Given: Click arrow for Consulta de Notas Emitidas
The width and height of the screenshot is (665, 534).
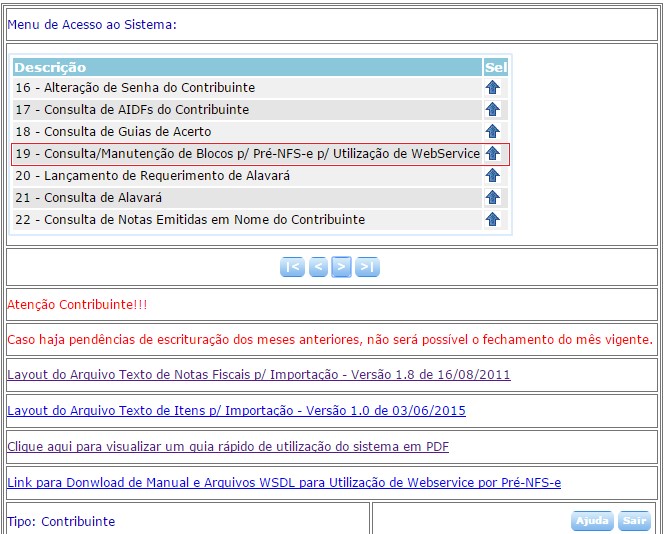Looking at the screenshot, I should pyautogui.click(x=492, y=220).
